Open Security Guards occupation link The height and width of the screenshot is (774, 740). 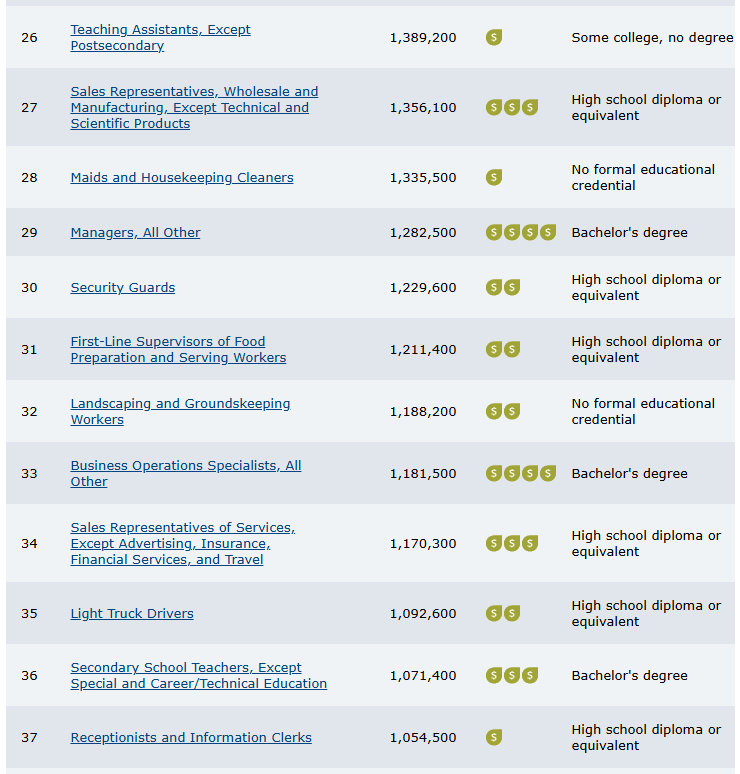122,287
